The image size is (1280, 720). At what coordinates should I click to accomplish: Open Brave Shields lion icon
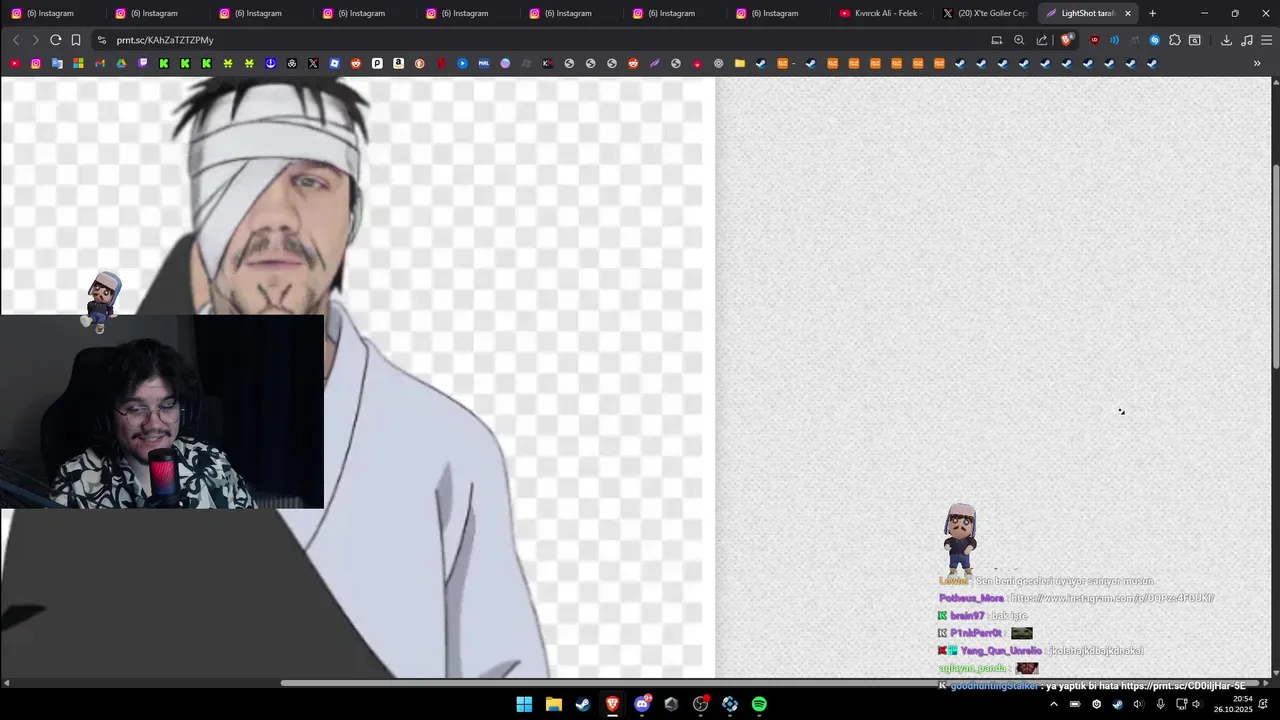point(1067,40)
